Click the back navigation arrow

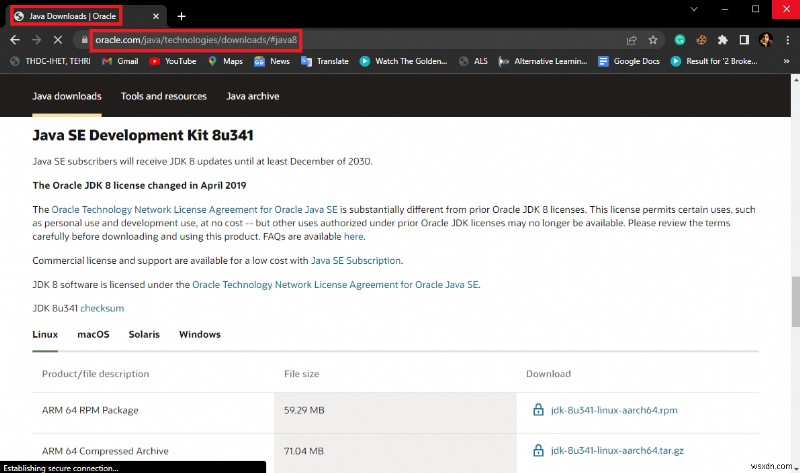(15, 40)
